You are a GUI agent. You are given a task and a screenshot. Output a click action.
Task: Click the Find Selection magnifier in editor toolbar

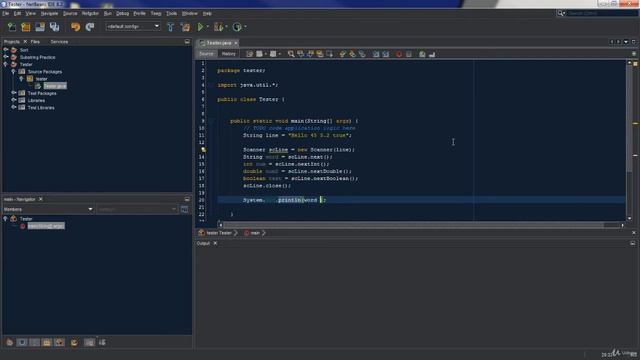291,54
